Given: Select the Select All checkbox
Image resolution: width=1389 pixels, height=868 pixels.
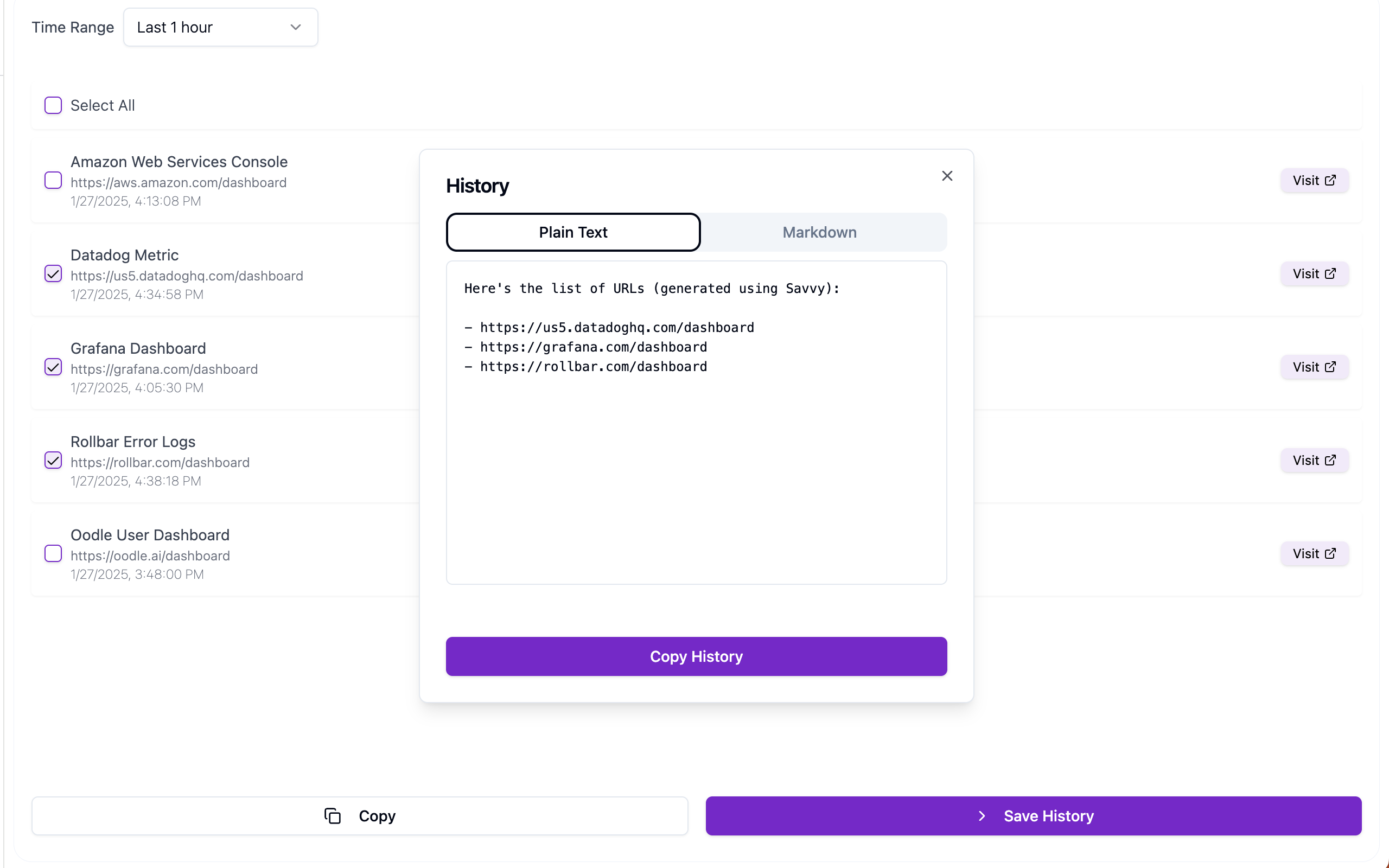Looking at the screenshot, I should (x=53, y=105).
